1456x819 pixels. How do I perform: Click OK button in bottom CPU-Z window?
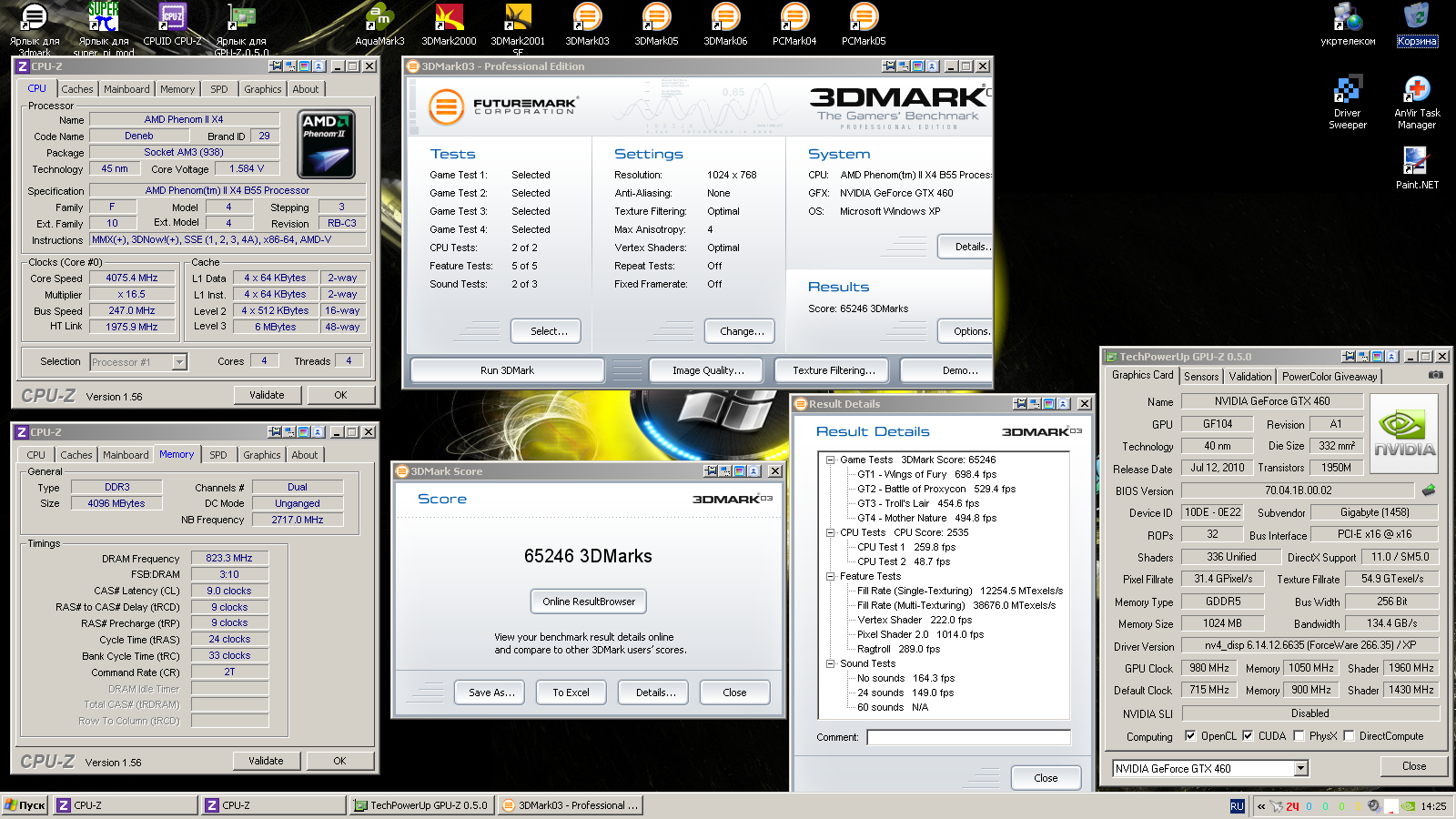pos(339,761)
